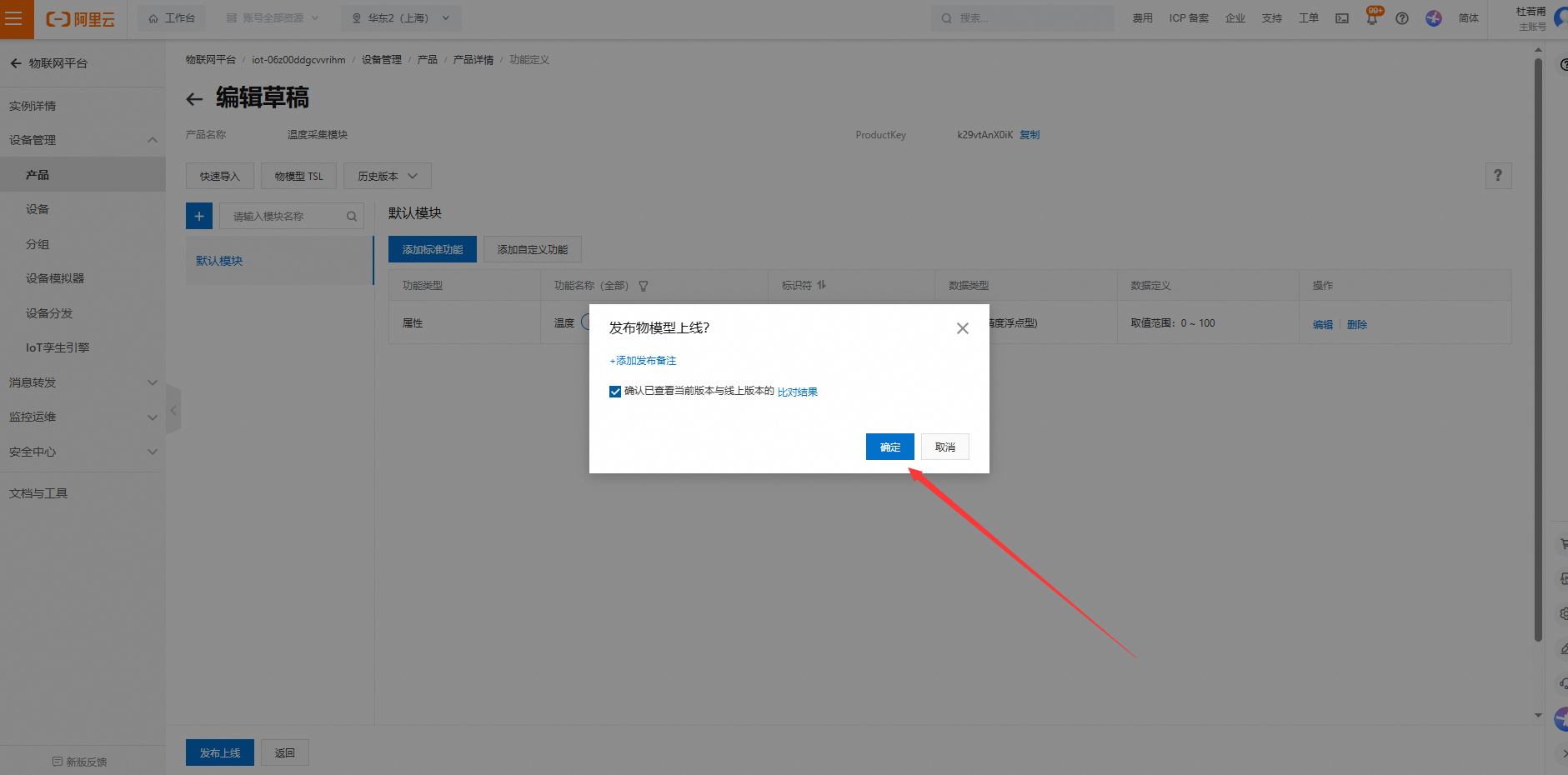Click in the module name search field

point(283,216)
